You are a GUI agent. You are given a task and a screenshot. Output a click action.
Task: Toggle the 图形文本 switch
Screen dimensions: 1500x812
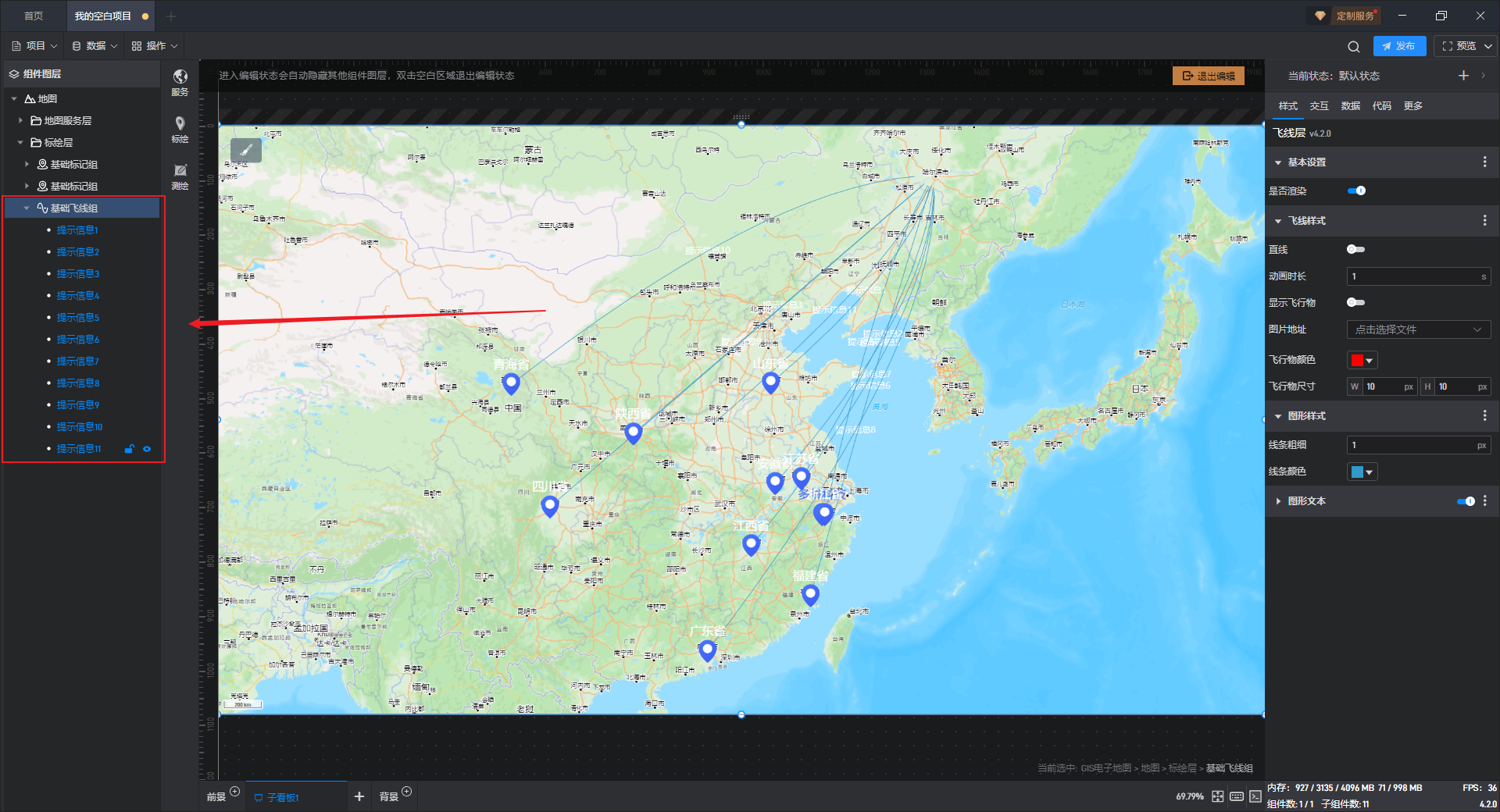click(x=1466, y=501)
